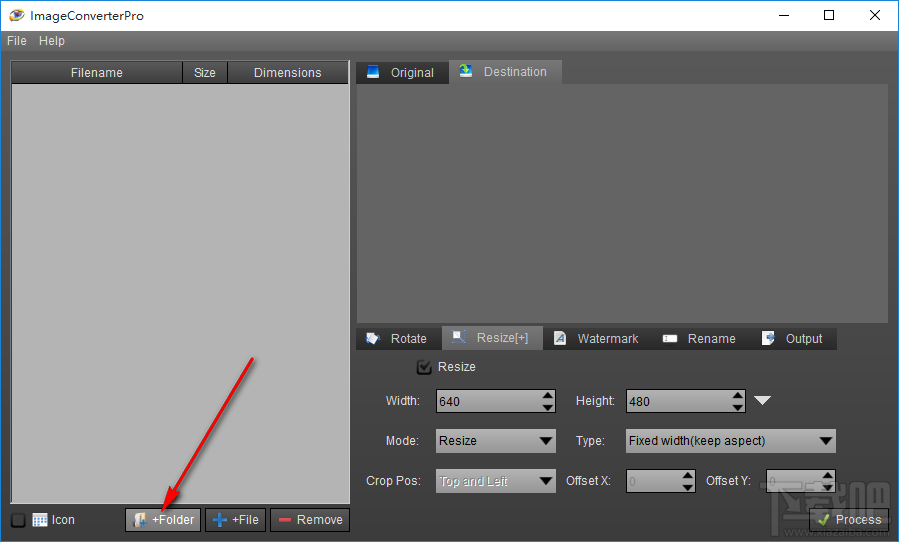
Task: Click the Remove button
Action: click(x=310, y=520)
